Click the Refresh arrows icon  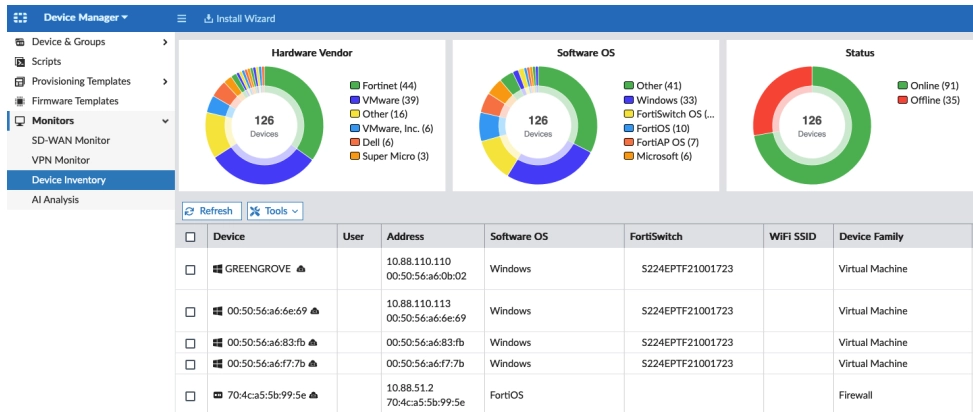point(190,211)
